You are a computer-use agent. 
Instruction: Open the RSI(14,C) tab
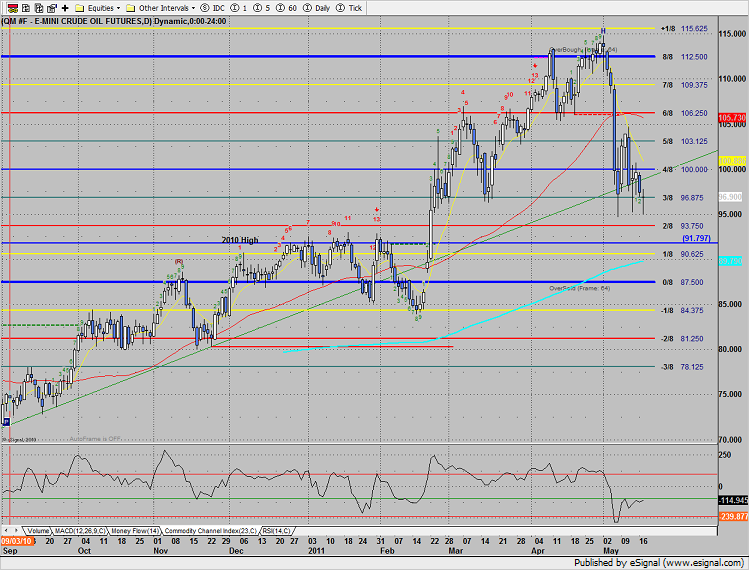click(276, 530)
